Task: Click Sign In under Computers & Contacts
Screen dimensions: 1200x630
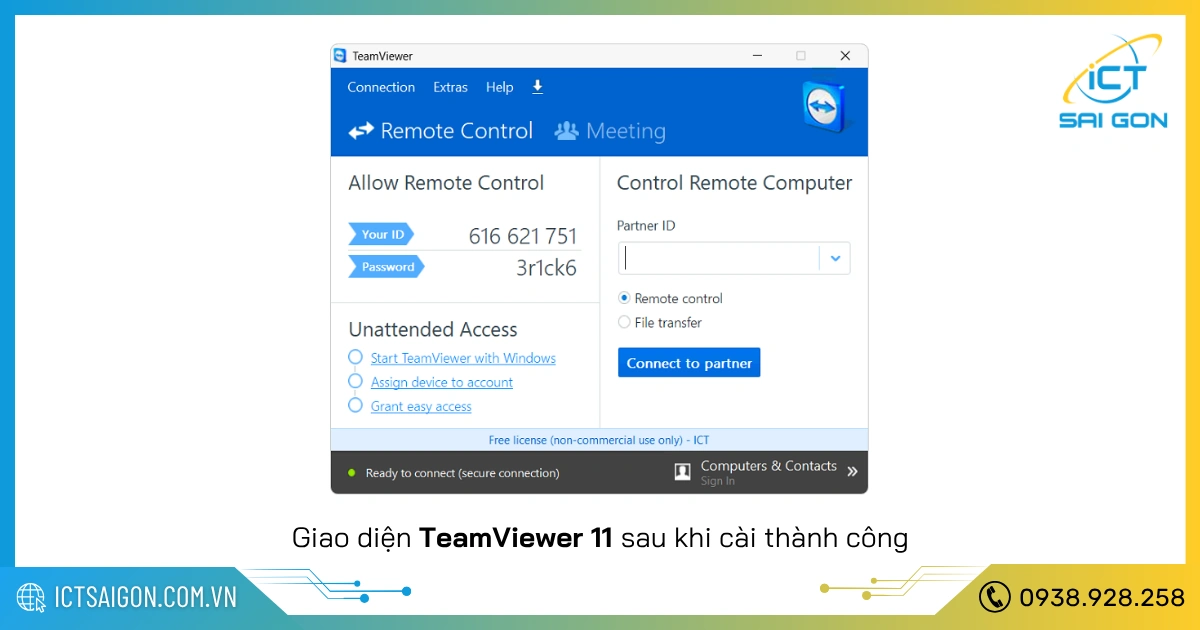Action: pyautogui.click(x=718, y=481)
